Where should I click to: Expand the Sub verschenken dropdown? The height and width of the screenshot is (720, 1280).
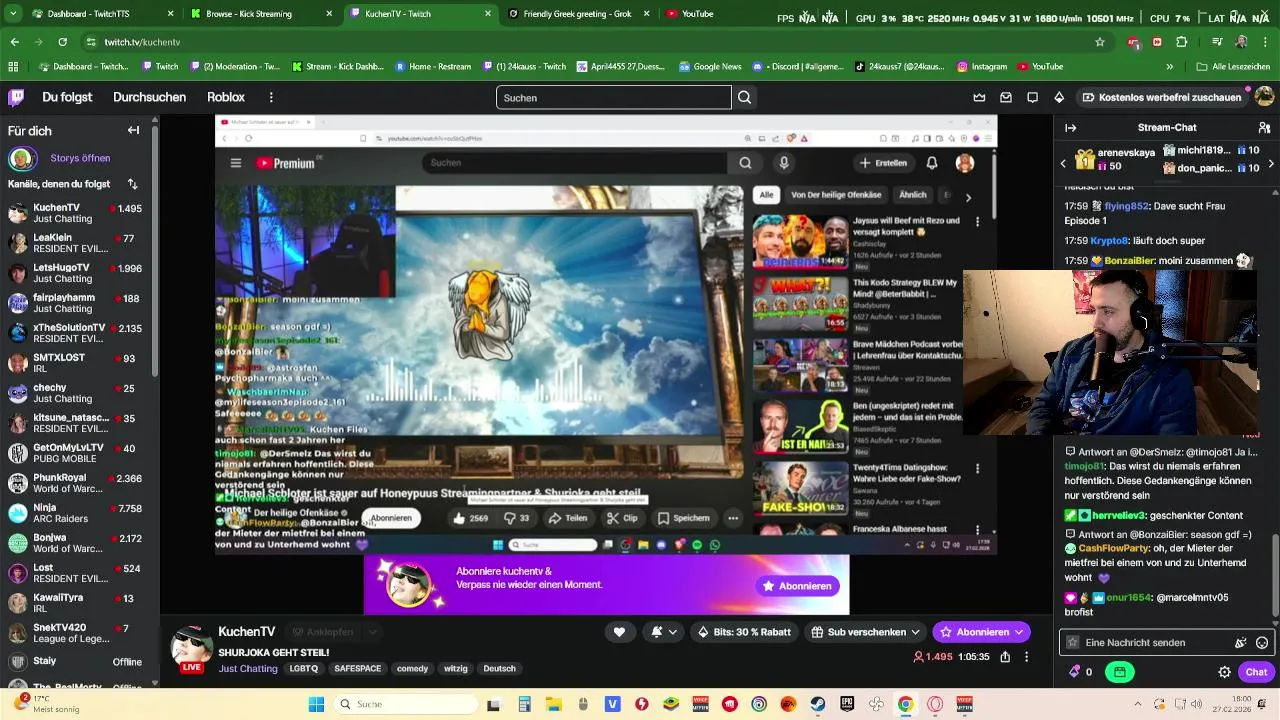point(915,632)
